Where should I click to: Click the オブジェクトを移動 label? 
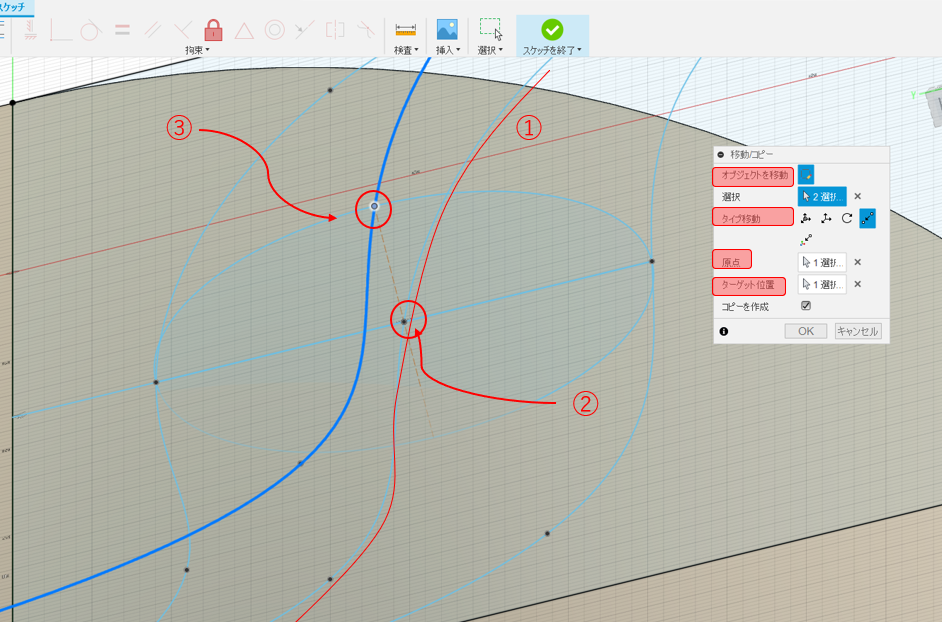753,176
